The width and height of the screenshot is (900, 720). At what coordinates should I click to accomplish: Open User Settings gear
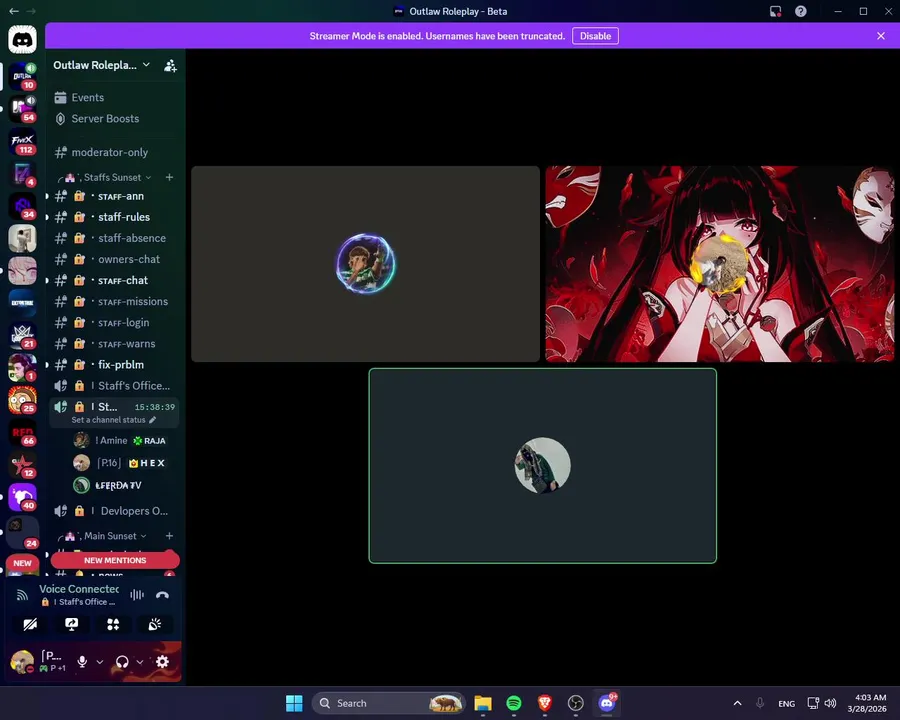tap(162, 662)
